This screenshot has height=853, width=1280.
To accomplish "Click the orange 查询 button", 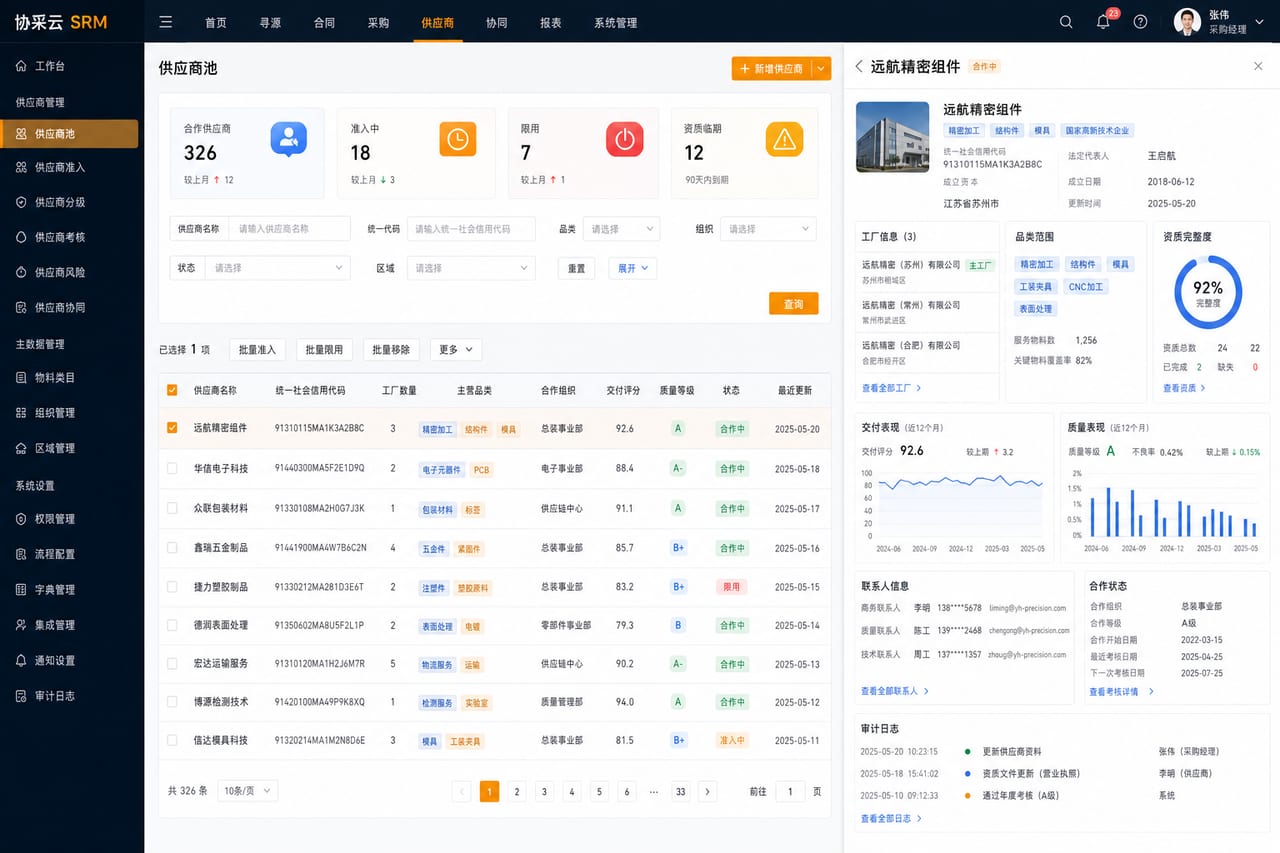I will click(x=794, y=303).
